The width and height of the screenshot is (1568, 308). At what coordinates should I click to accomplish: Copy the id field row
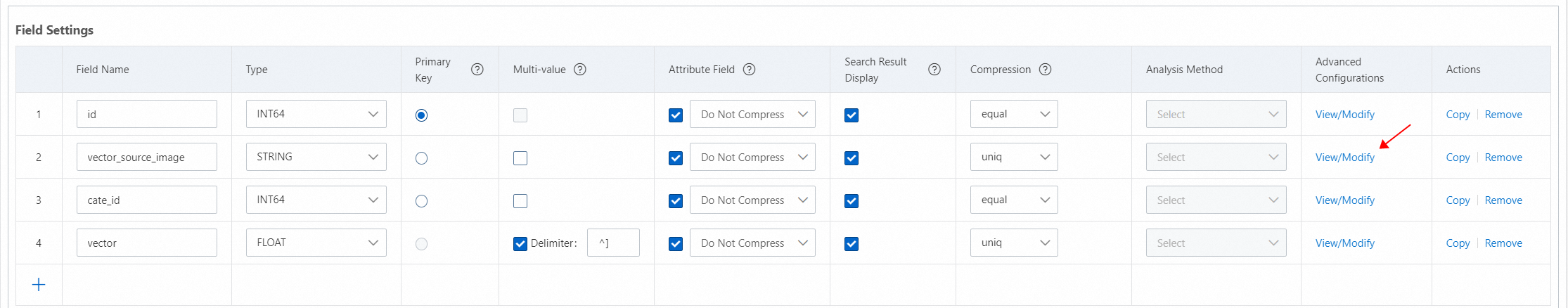(1458, 115)
